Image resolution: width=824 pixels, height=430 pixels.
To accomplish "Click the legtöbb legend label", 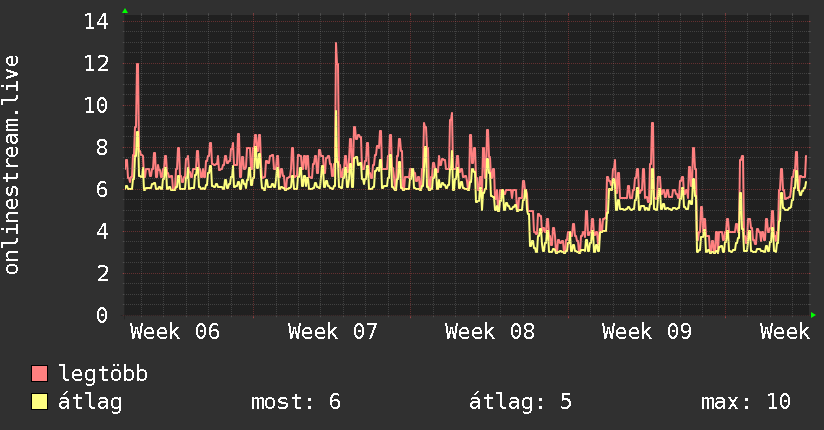I will click(x=103, y=374).
